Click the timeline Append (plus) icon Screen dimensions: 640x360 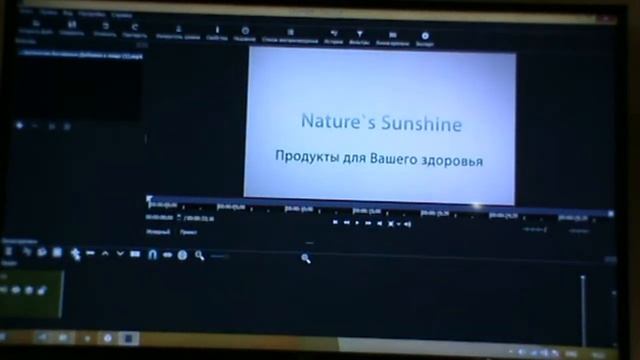pos(75,253)
